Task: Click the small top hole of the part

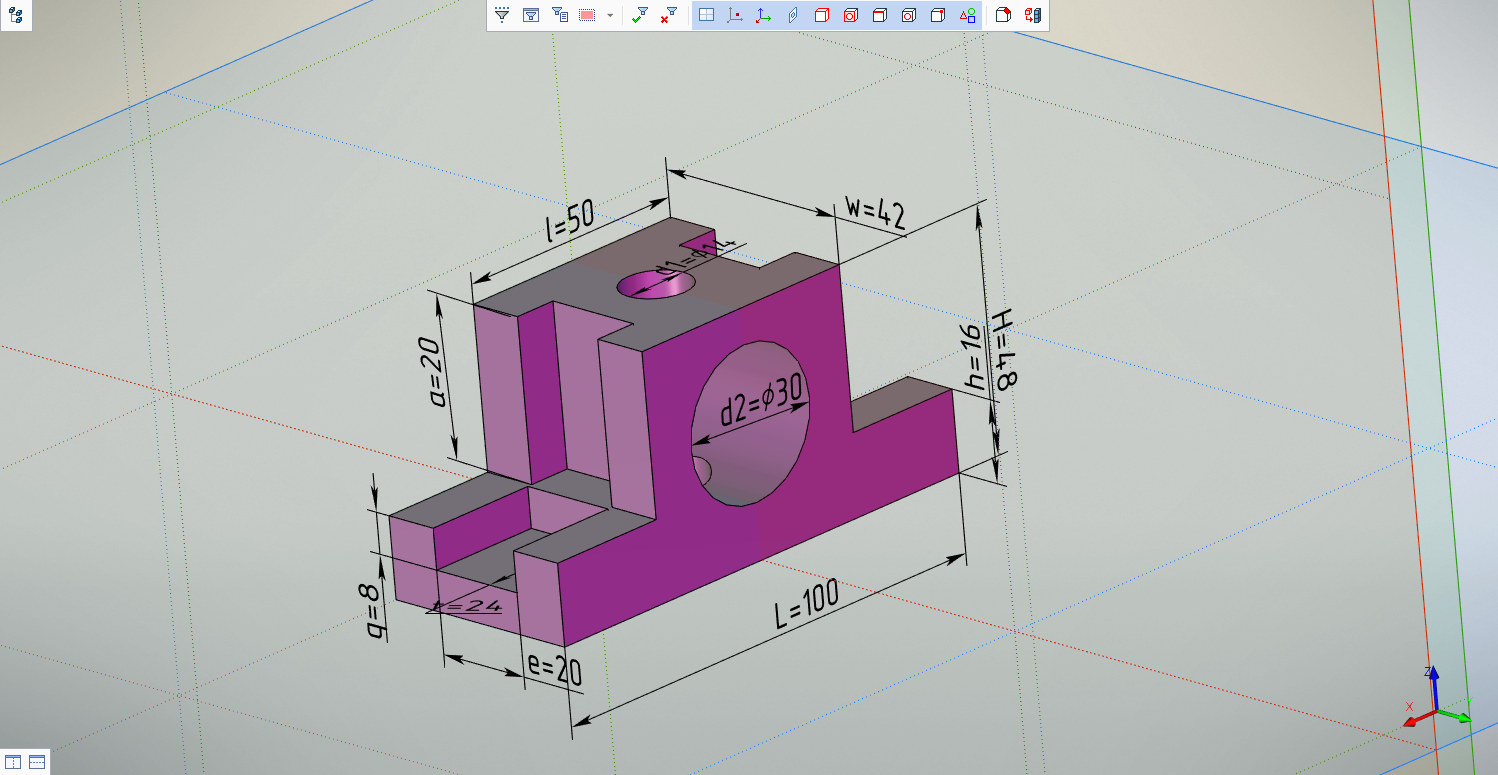Action: (x=657, y=283)
